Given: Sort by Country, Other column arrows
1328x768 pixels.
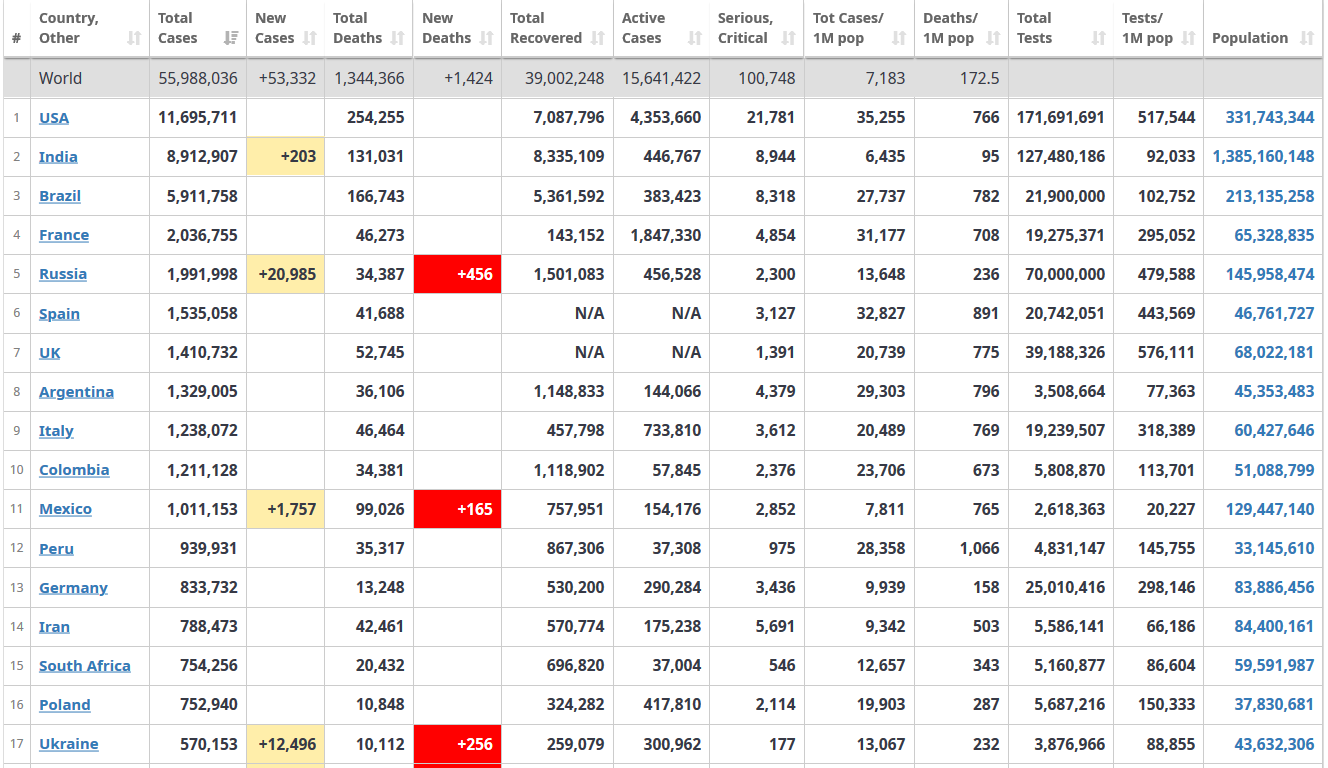Looking at the screenshot, I should [134, 38].
